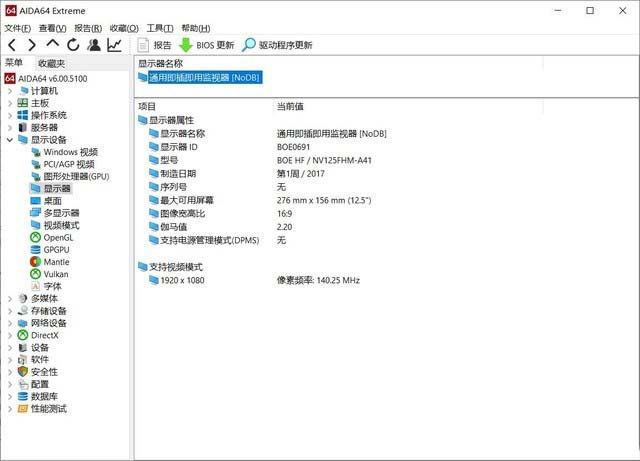Select the 1920 x 1080 video mode row
Image resolution: width=640 pixels, height=461 pixels.
point(177,280)
